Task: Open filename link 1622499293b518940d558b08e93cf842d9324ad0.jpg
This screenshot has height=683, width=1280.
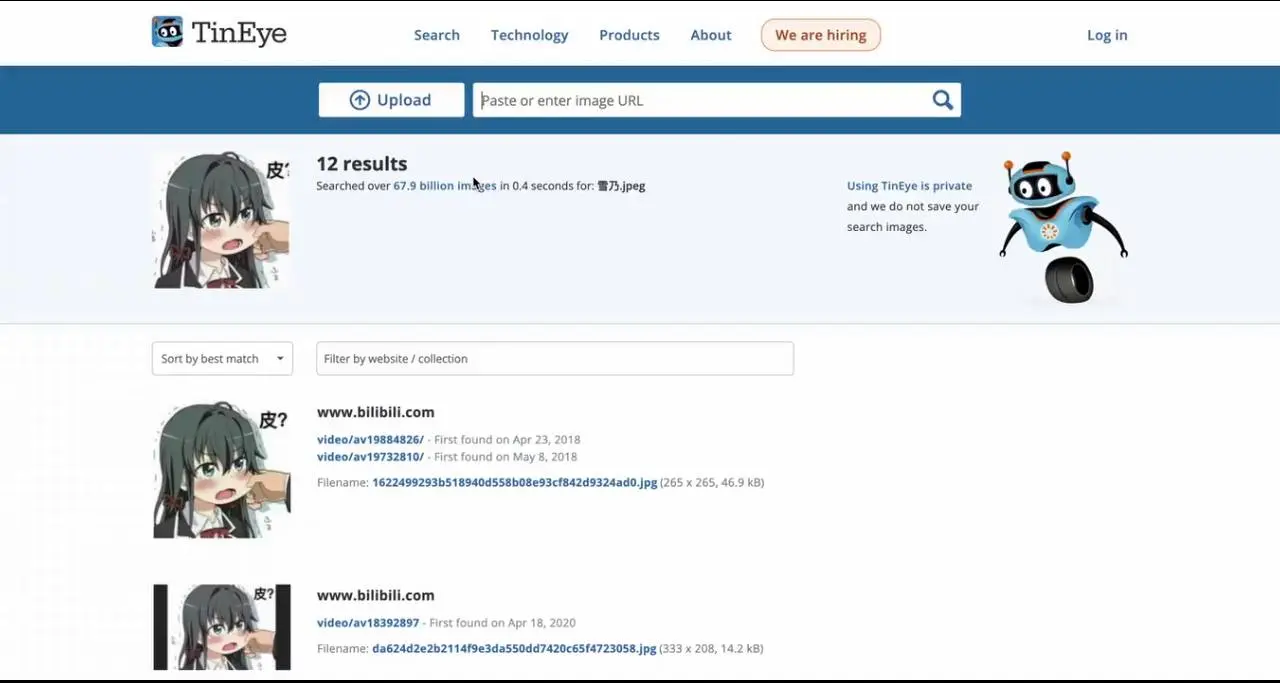Action: [x=515, y=483]
